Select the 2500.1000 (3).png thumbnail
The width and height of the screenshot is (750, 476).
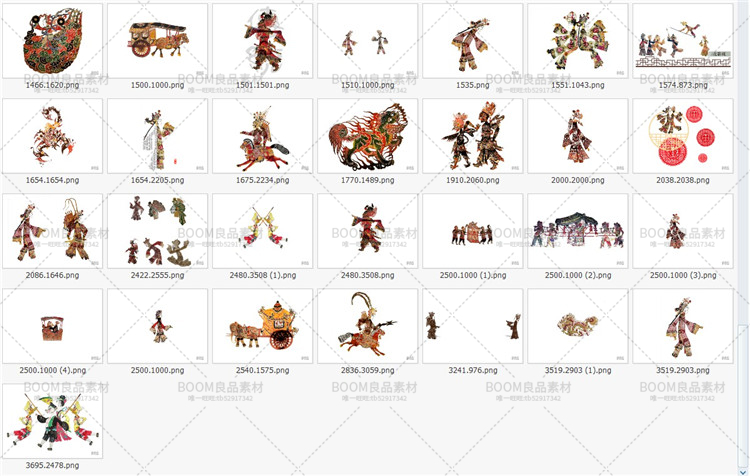pos(683,231)
